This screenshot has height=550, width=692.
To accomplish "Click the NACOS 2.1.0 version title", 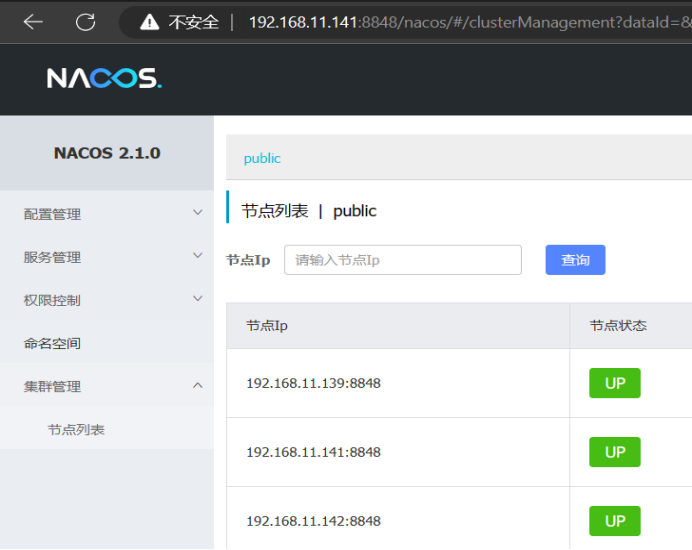I will (x=107, y=153).
